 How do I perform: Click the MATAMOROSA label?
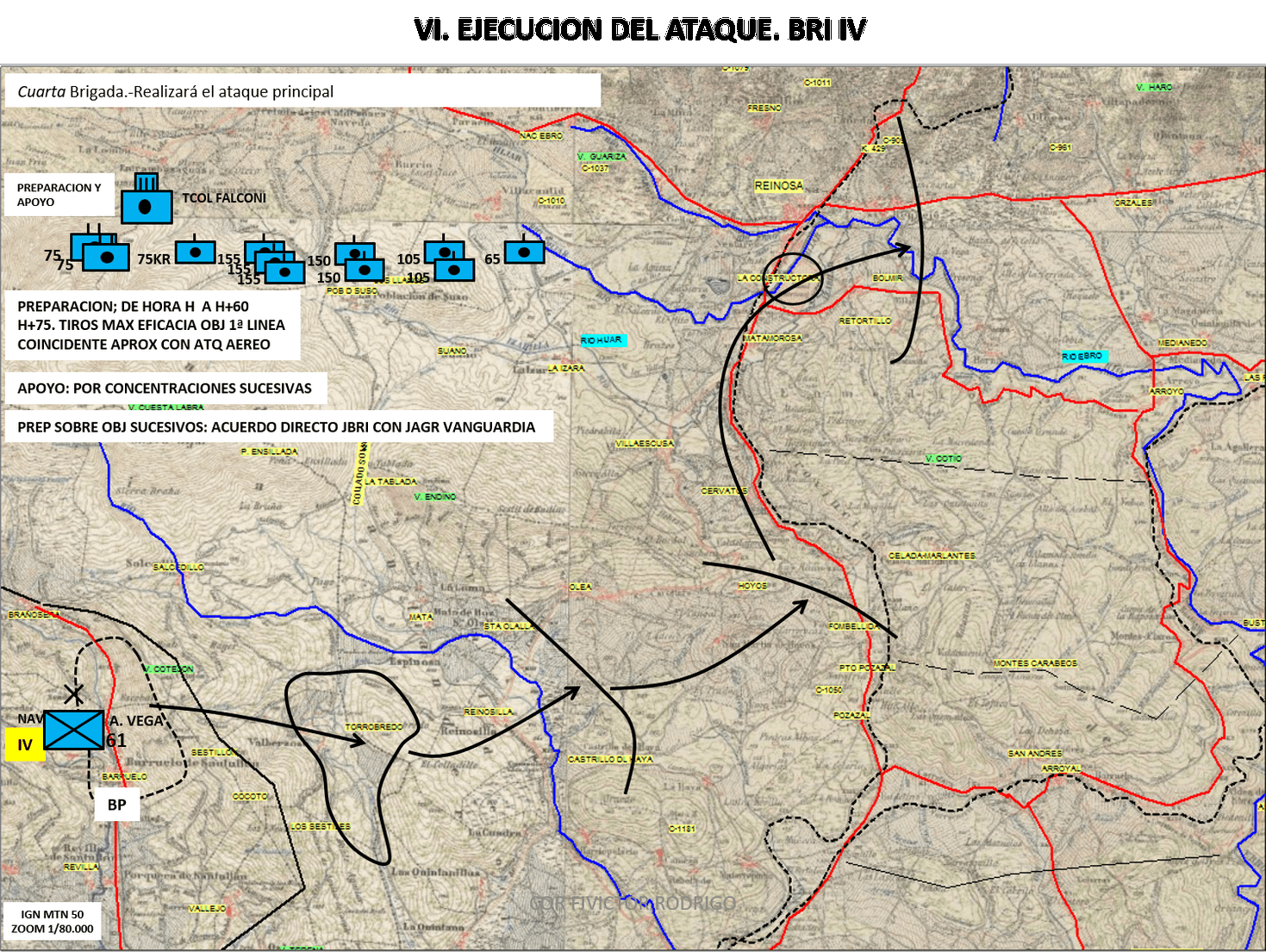[x=772, y=339]
